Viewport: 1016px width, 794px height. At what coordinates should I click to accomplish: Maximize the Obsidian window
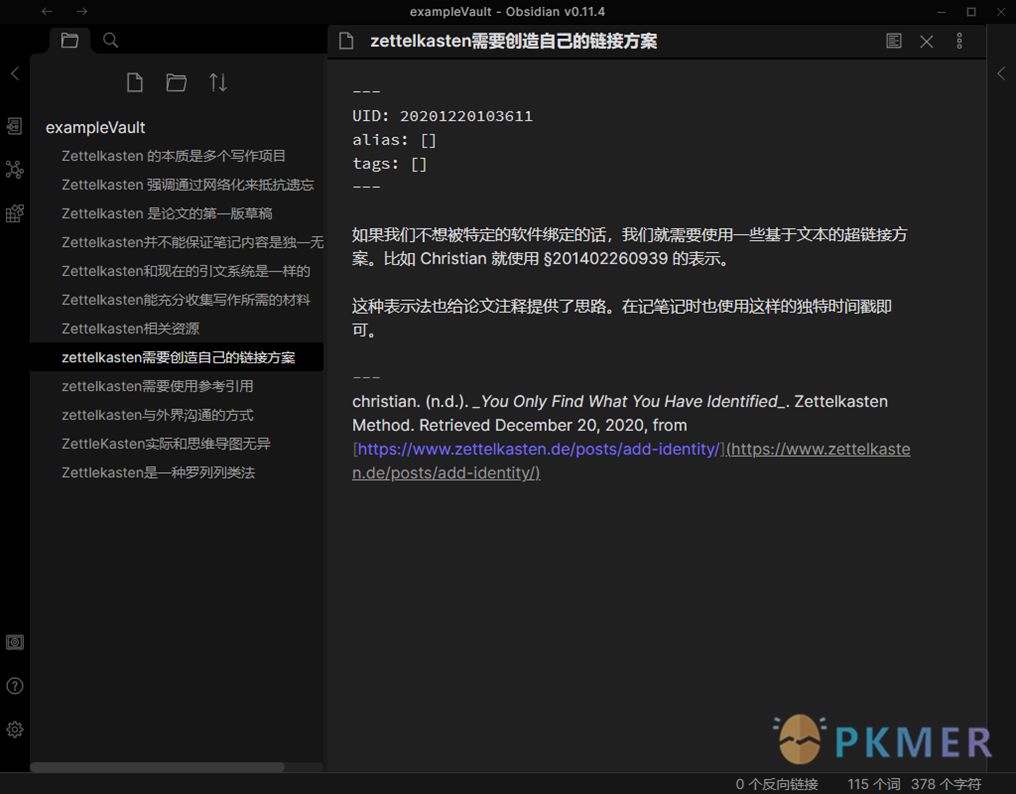click(x=971, y=12)
